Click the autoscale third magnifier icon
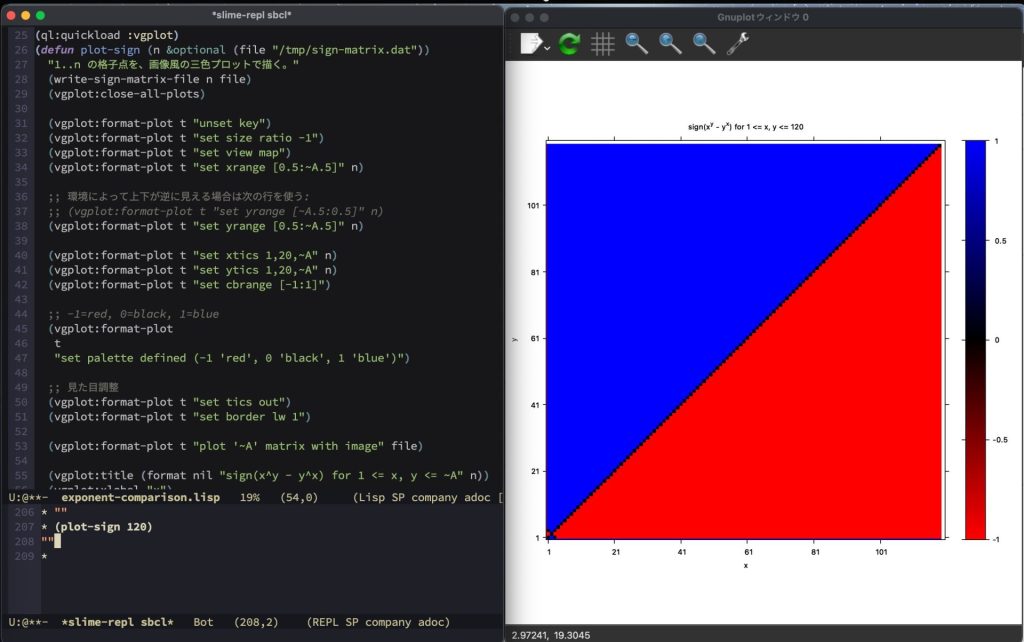The image size is (1024, 642). click(704, 44)
